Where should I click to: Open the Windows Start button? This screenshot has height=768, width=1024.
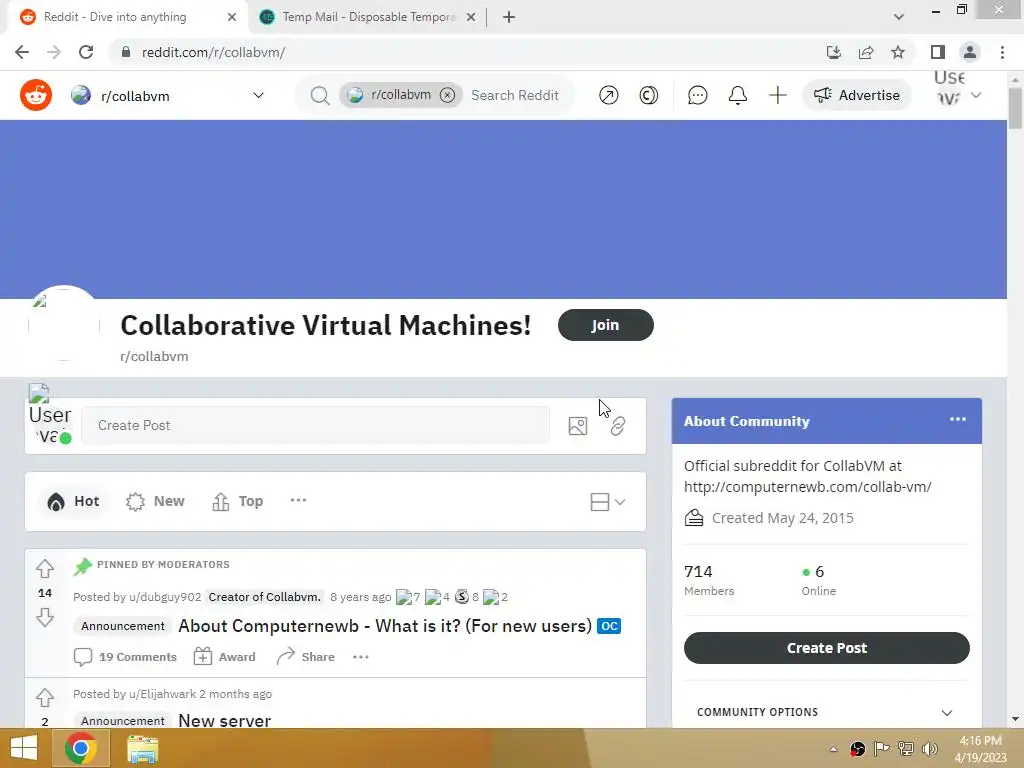tap(24, 748)
